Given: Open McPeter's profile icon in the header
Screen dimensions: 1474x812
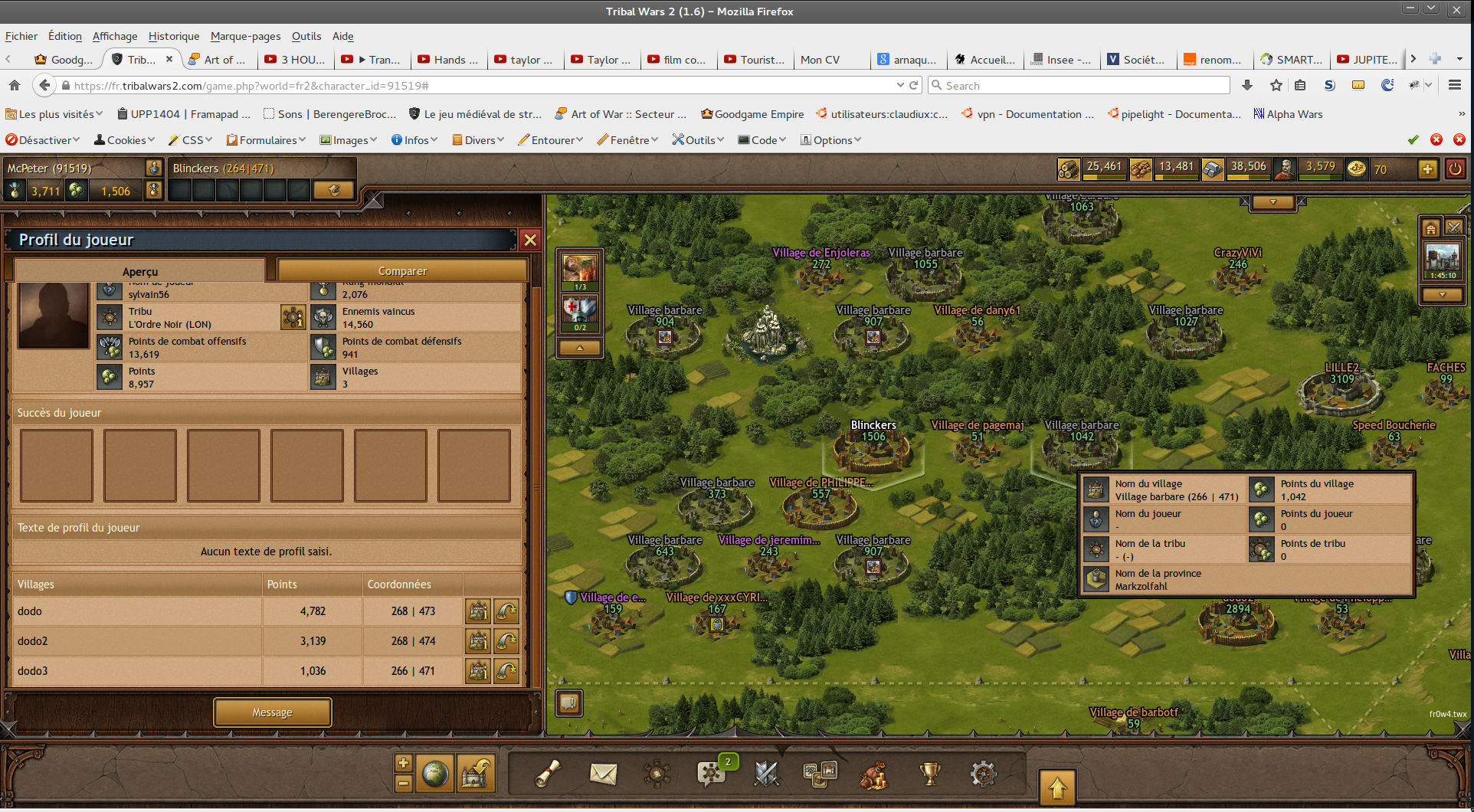Looking at the screenshot, I should pyautogui.click(x=154, y=168).
